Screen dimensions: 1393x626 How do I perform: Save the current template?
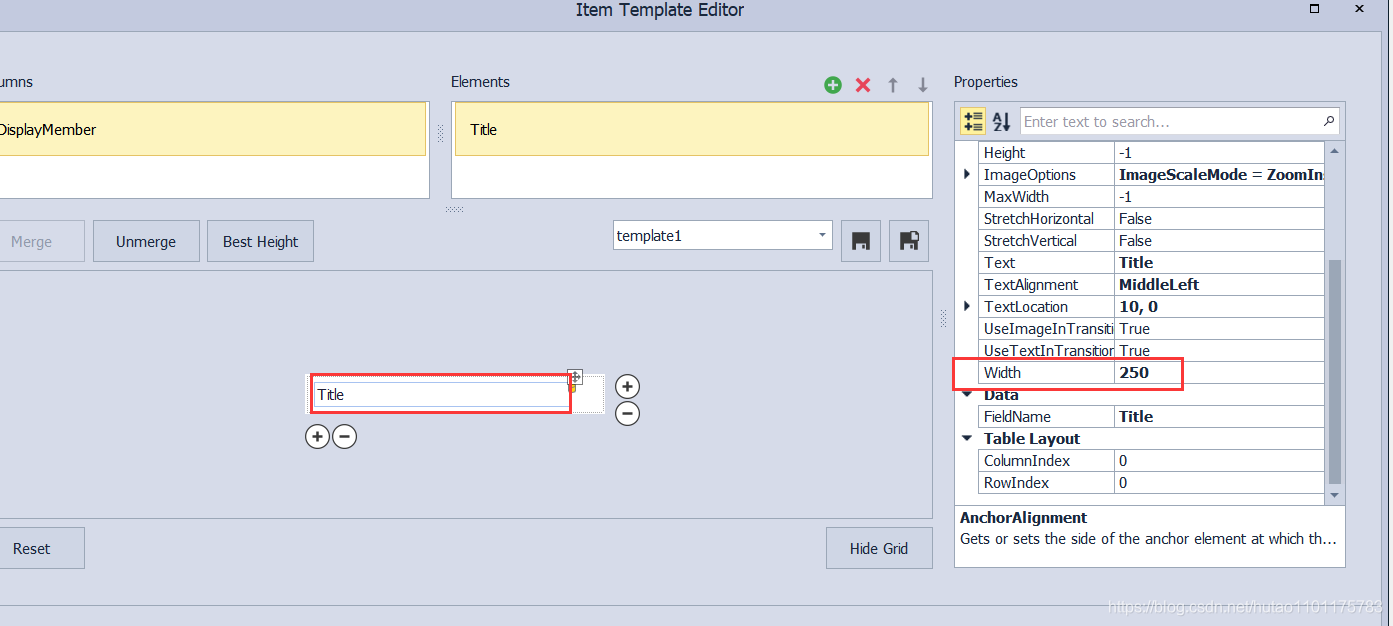(860, 240)
